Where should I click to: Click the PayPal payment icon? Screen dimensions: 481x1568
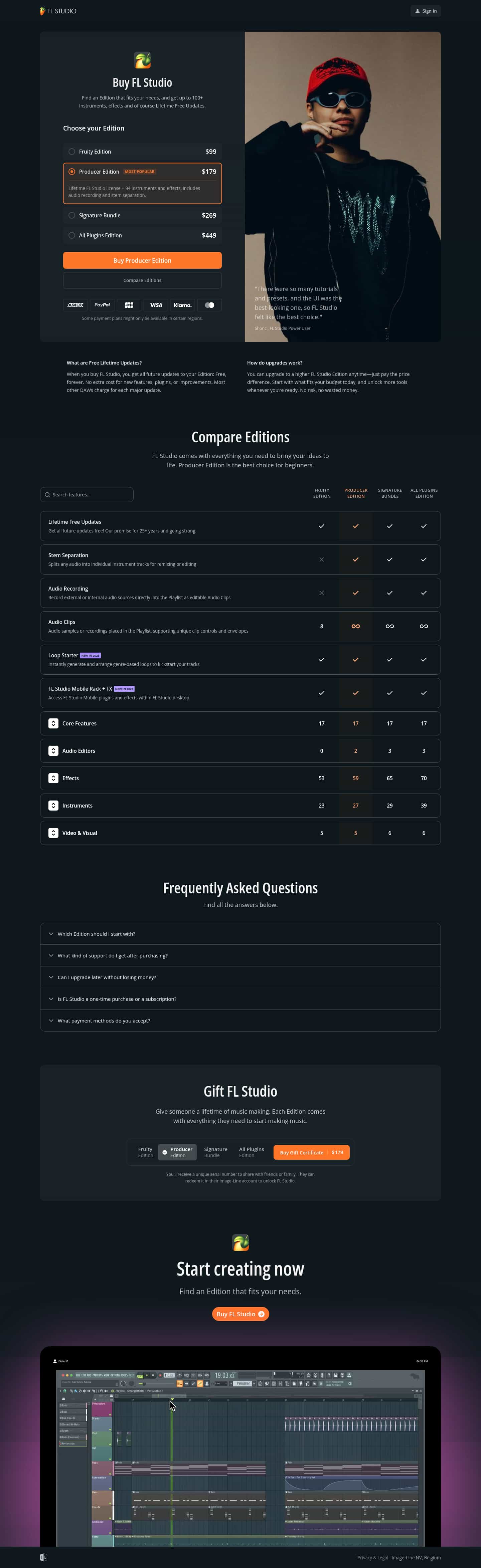click(x=102, y=305)
